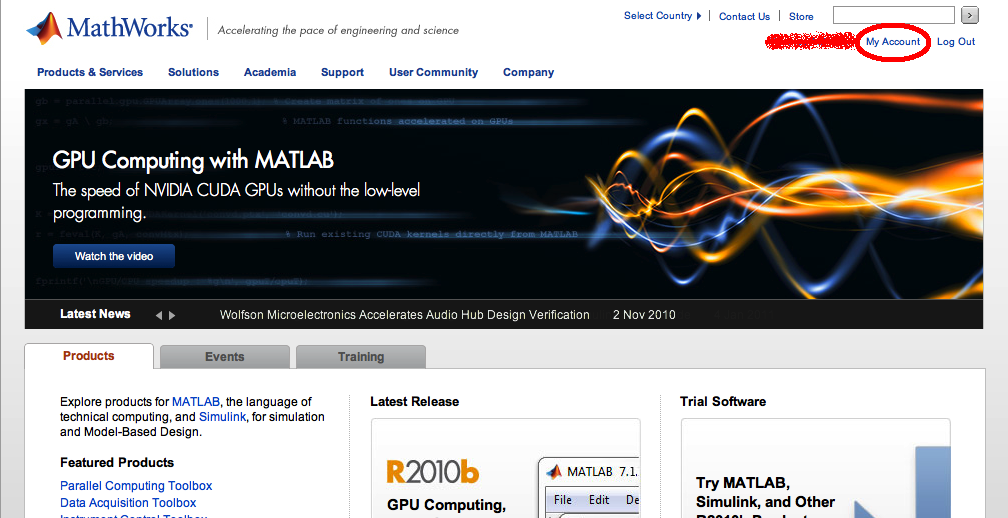
Task: Open the Products & Services menu
Action: coord(90,72)
